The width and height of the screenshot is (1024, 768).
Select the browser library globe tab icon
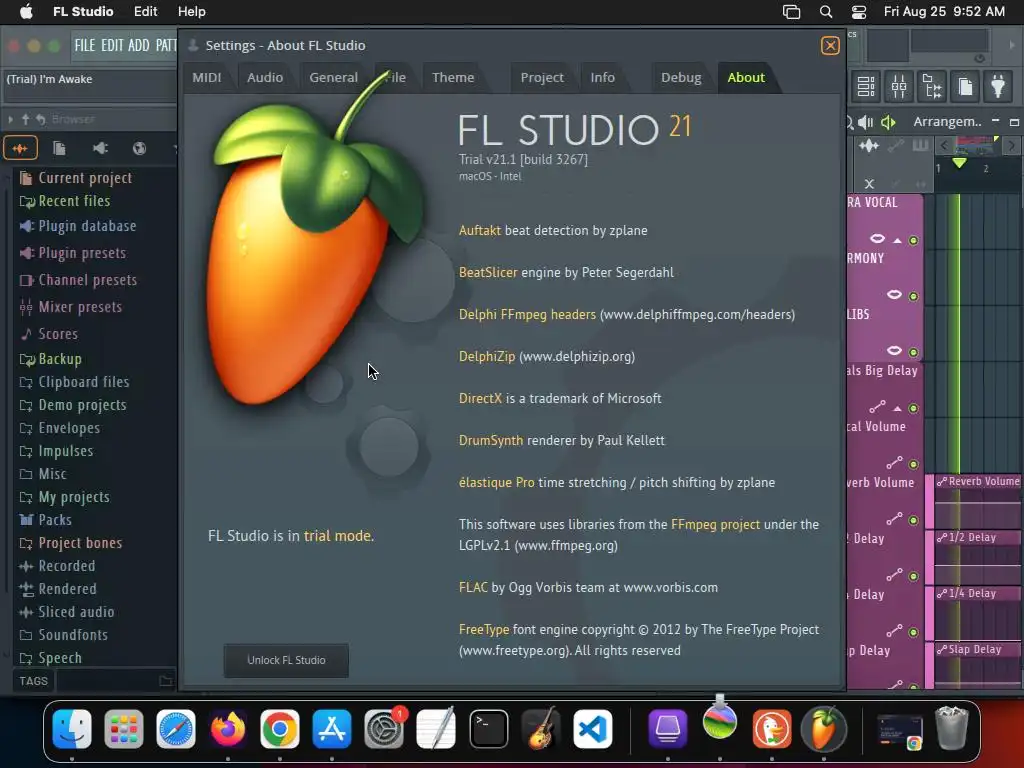[139, 148]
